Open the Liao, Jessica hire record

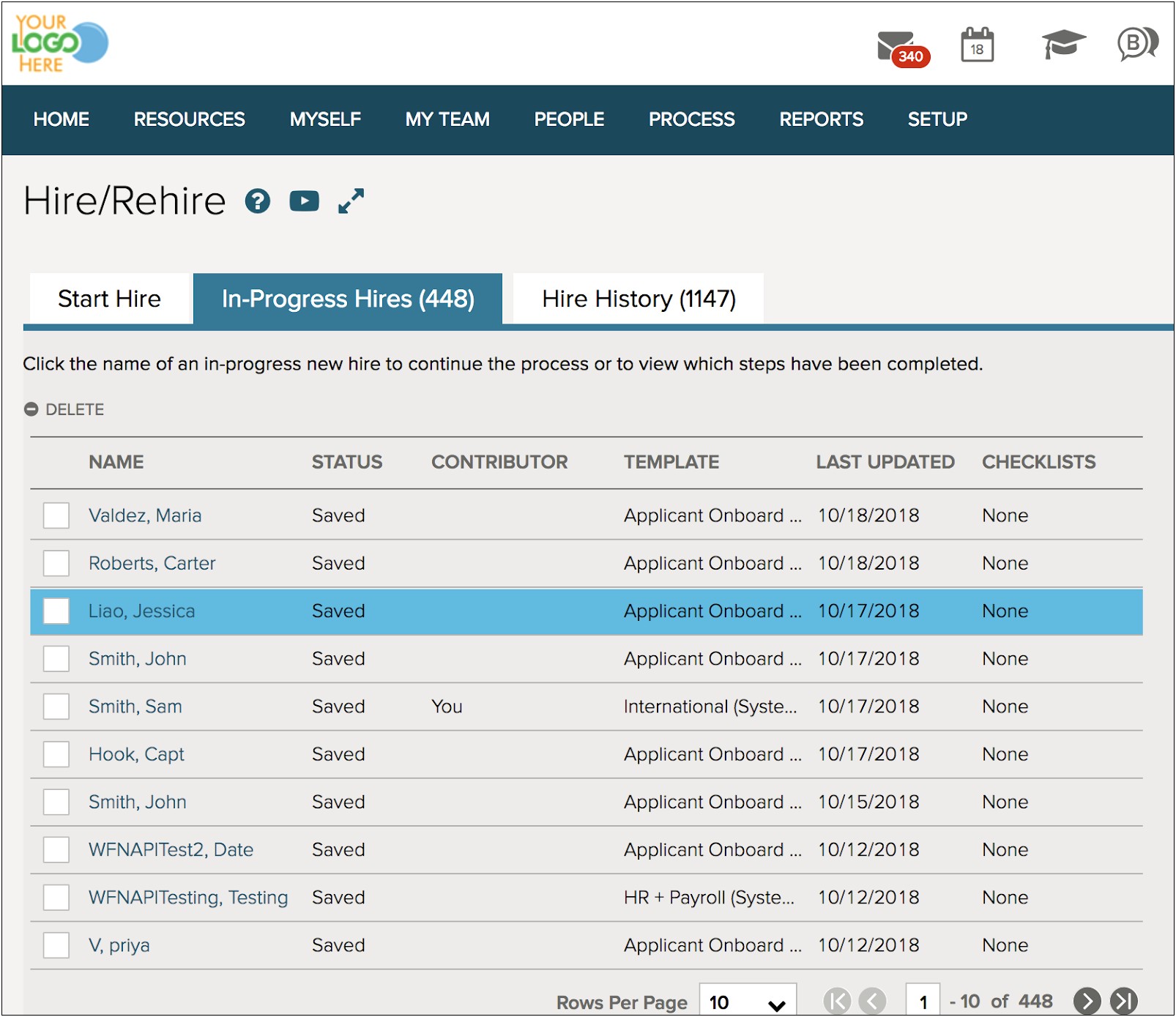pyautogui.click(x=142, y=611)
